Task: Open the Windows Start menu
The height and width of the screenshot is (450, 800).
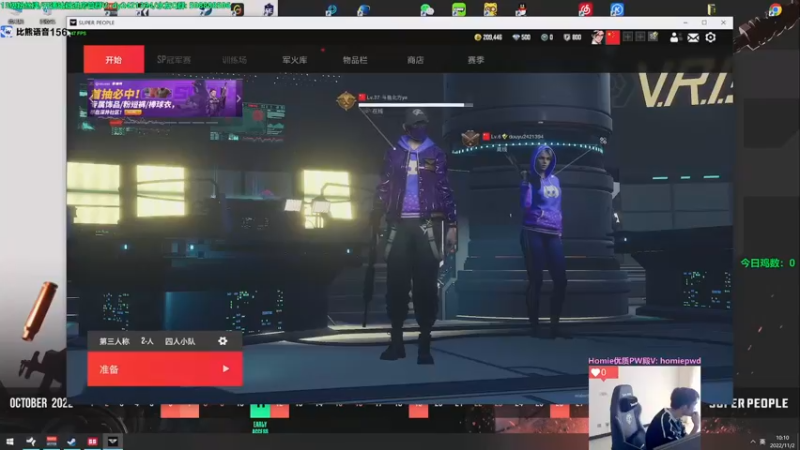Action: point(10,441)
